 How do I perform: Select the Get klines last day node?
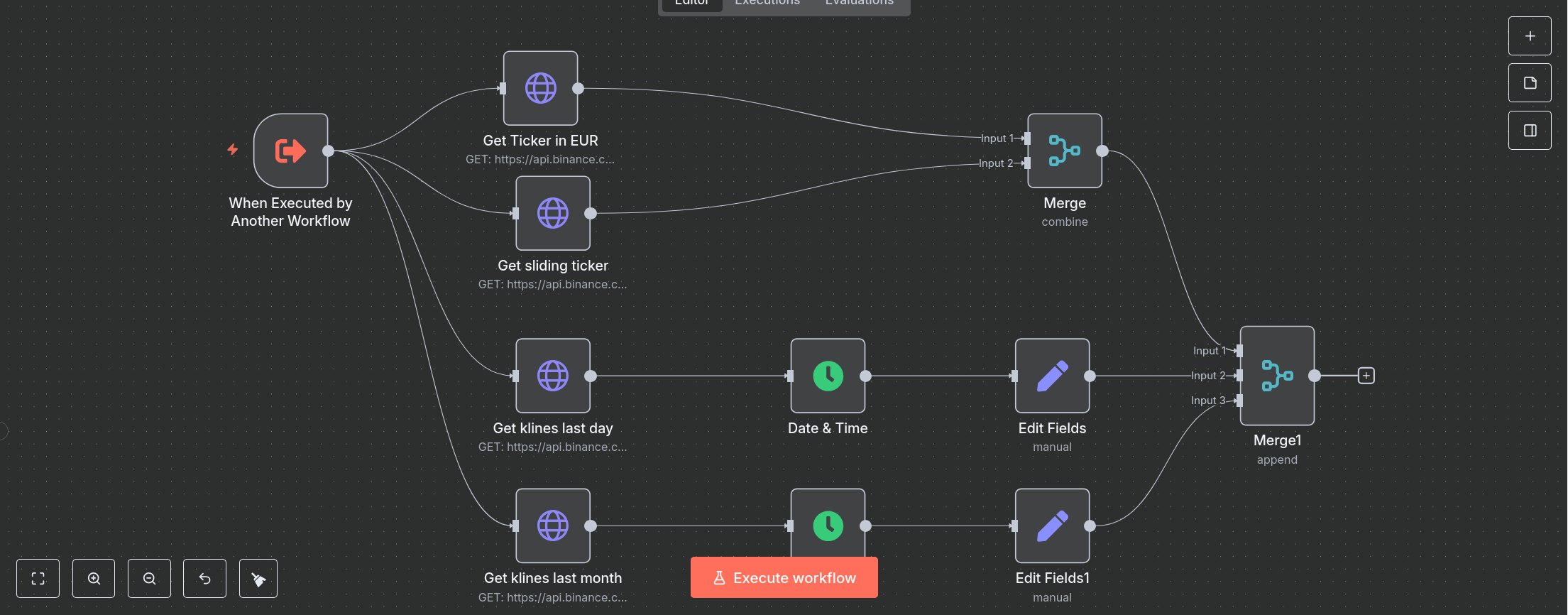point(552,376)
